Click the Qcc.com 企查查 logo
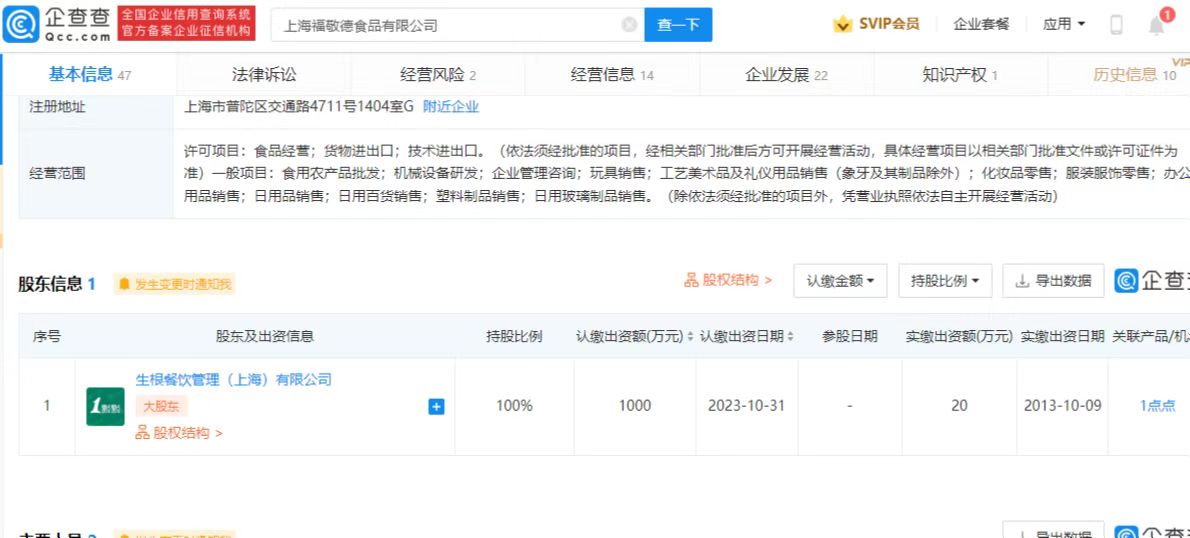Viewport: 1190px width, 538px height. pyautogui.click(x=57, y=24)
